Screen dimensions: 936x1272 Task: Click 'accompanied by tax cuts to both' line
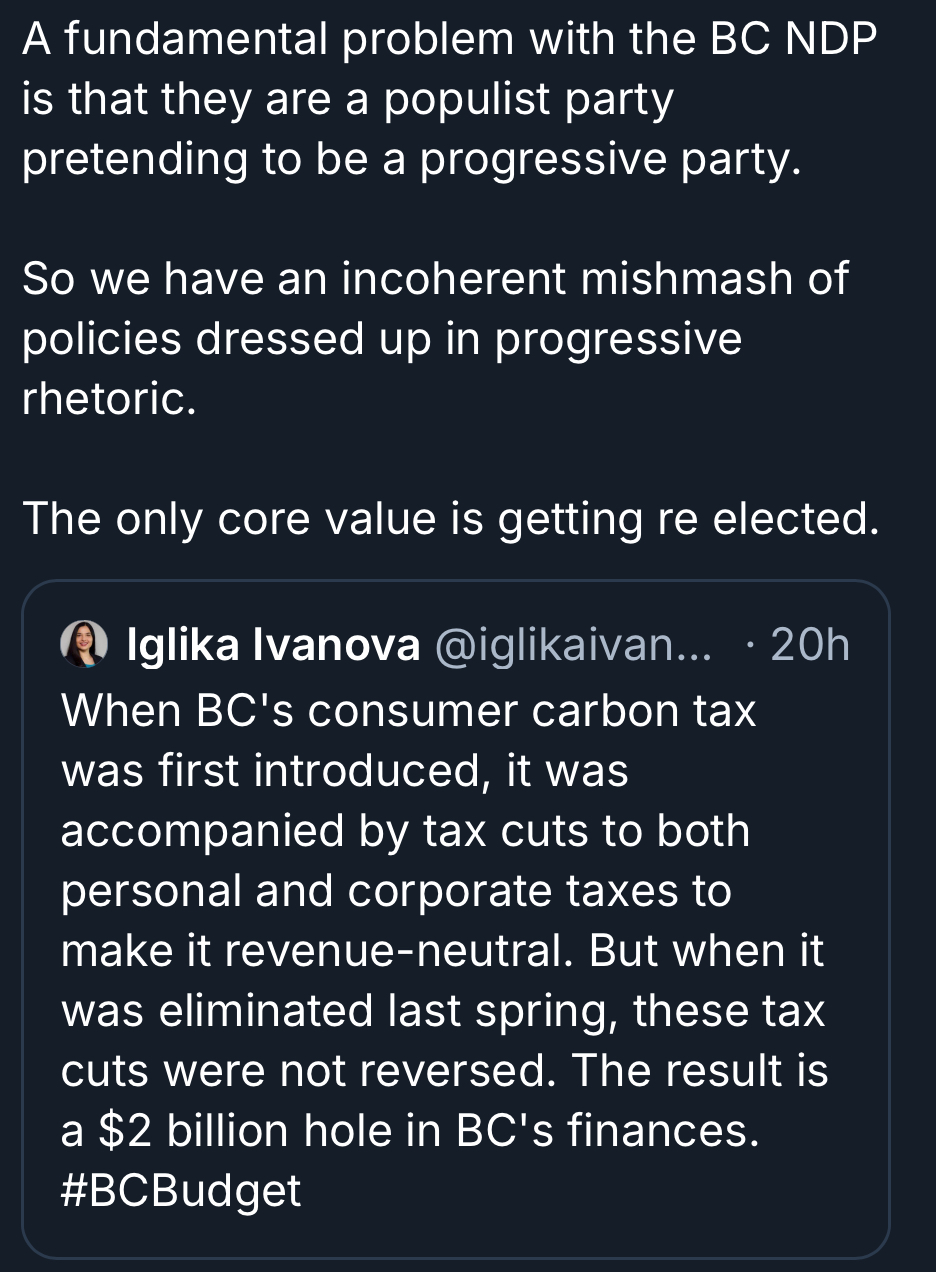(405, 830)
